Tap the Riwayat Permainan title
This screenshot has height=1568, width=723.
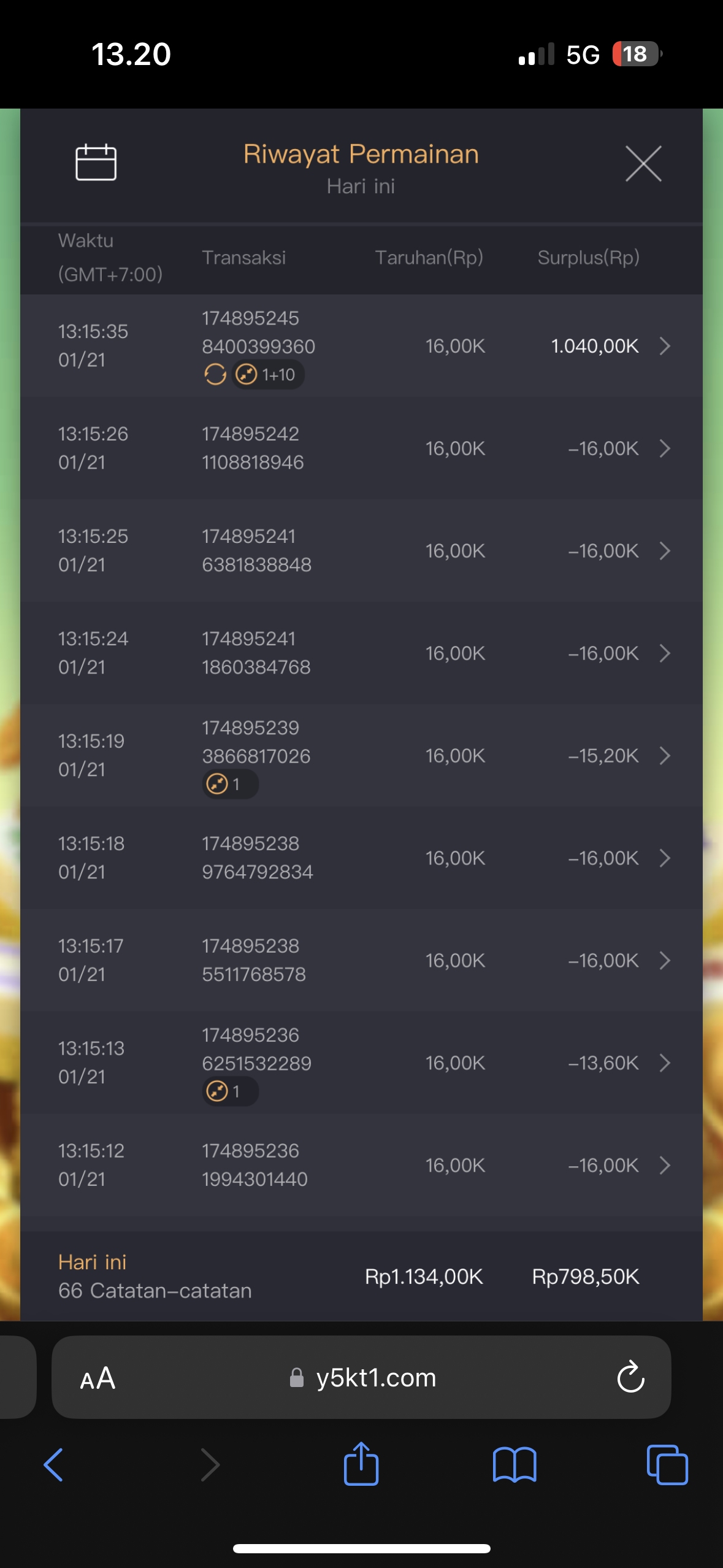pyautogui.click(x=361, y=154)
